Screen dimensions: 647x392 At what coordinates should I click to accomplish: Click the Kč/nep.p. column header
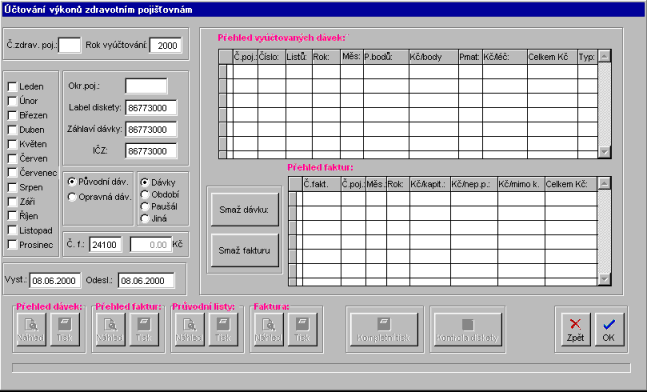pyautogui.click(x=474, y=184)
